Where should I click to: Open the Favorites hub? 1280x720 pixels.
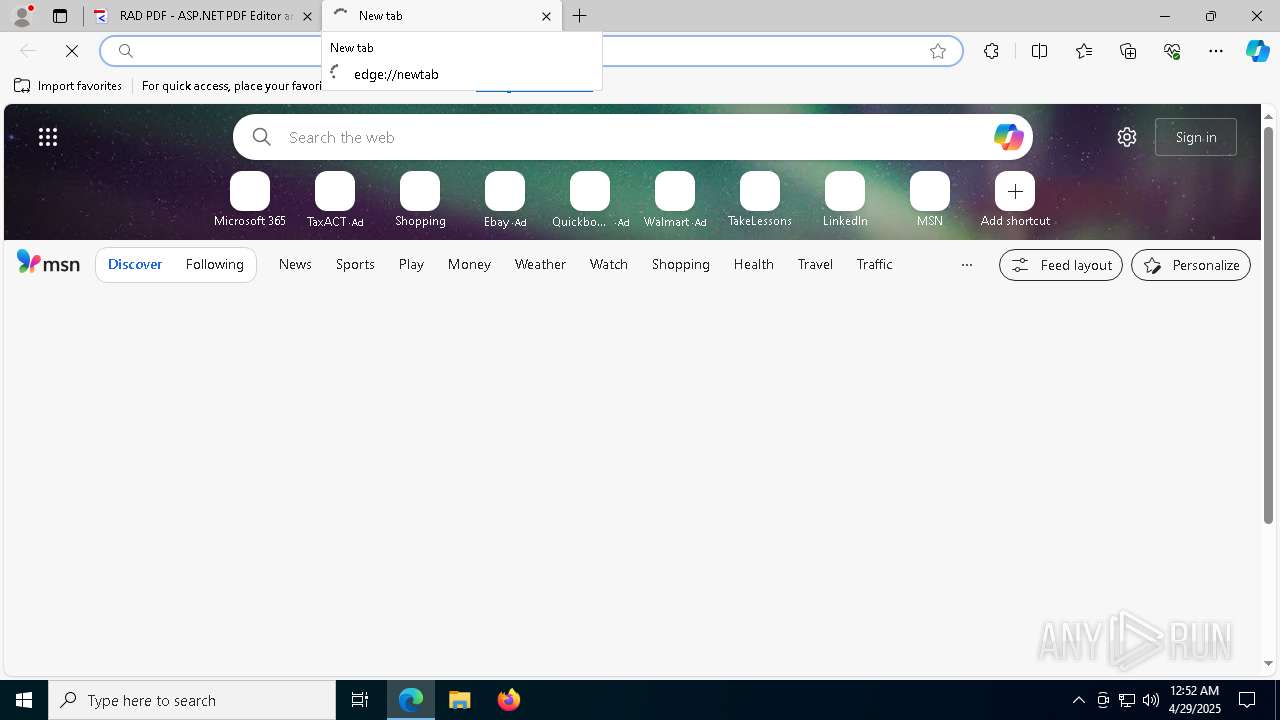click(1084, 51)
